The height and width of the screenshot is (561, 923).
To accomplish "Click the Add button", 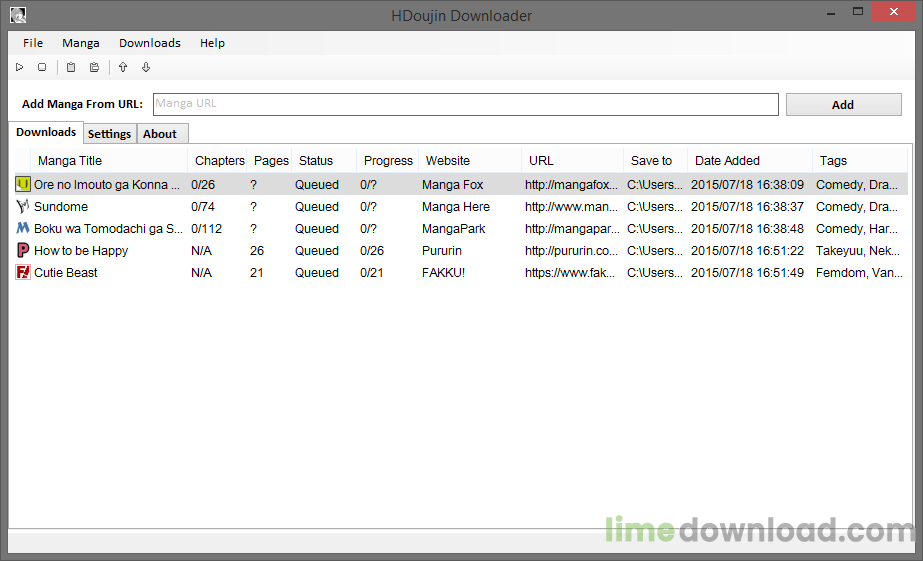I will (844, 105).
